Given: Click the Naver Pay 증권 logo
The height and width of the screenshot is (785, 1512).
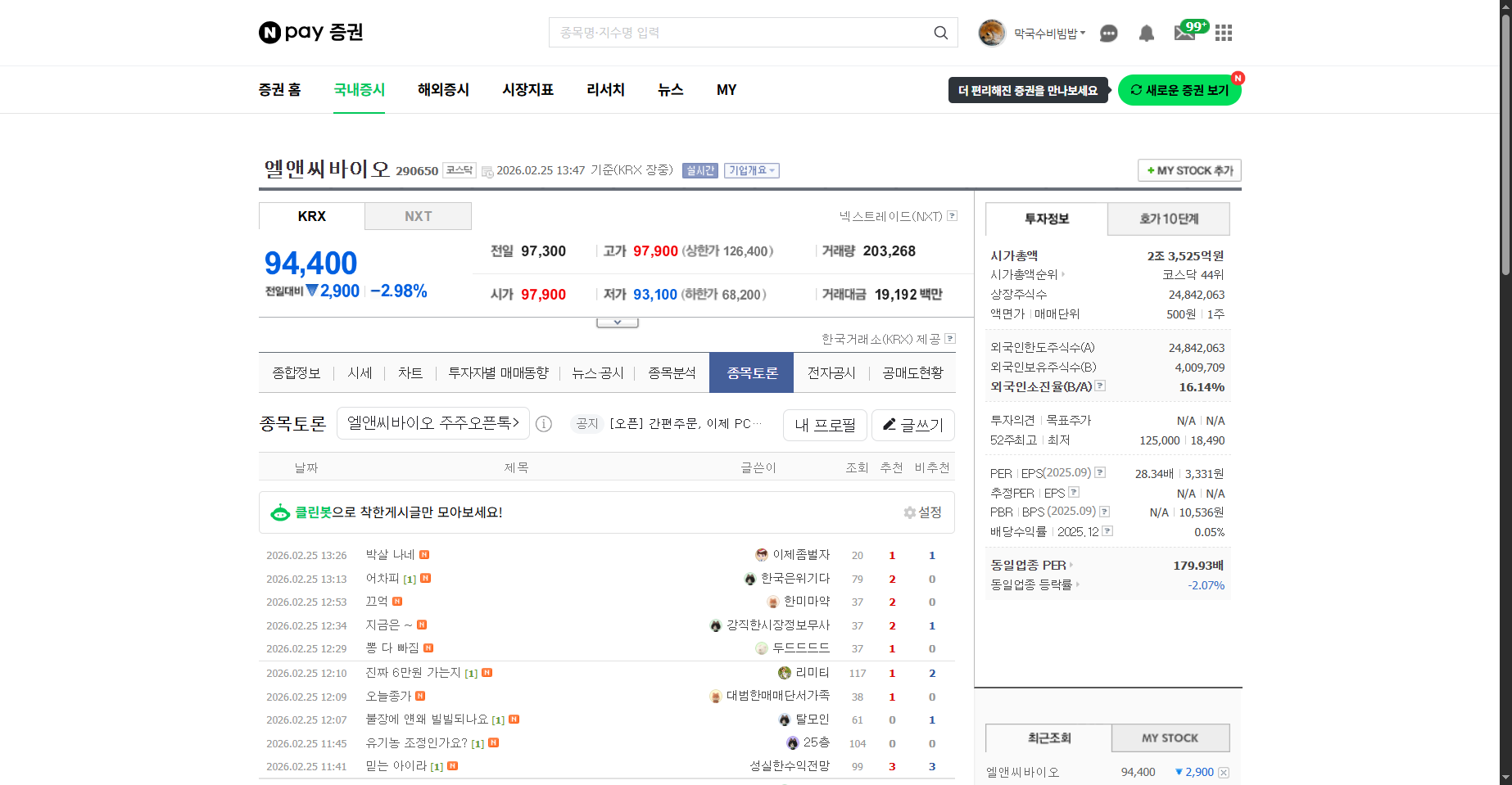Looking at the screenshot, I should (x=311, y=33).
